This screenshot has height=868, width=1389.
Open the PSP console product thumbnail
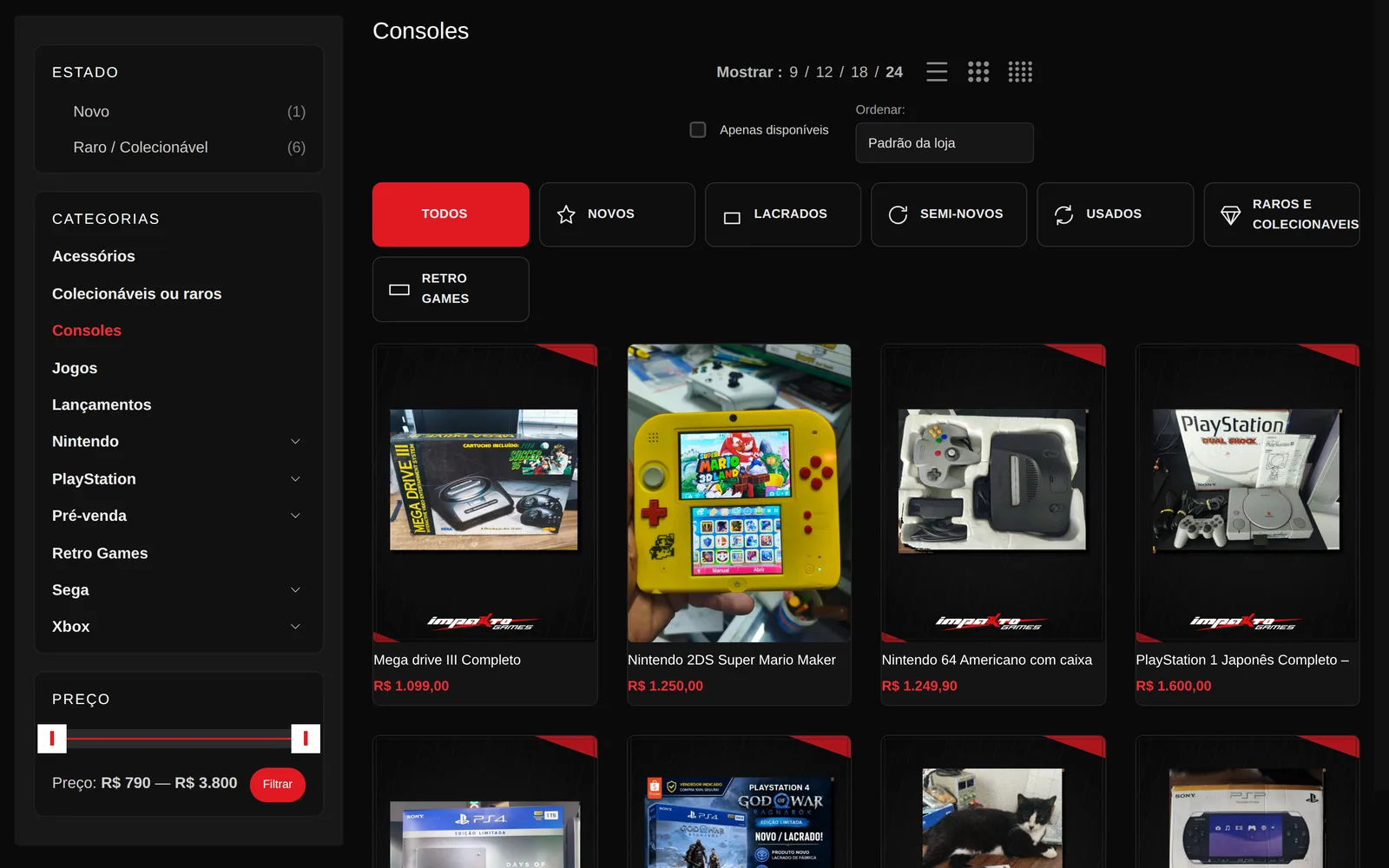click(x=1247, y=802)
